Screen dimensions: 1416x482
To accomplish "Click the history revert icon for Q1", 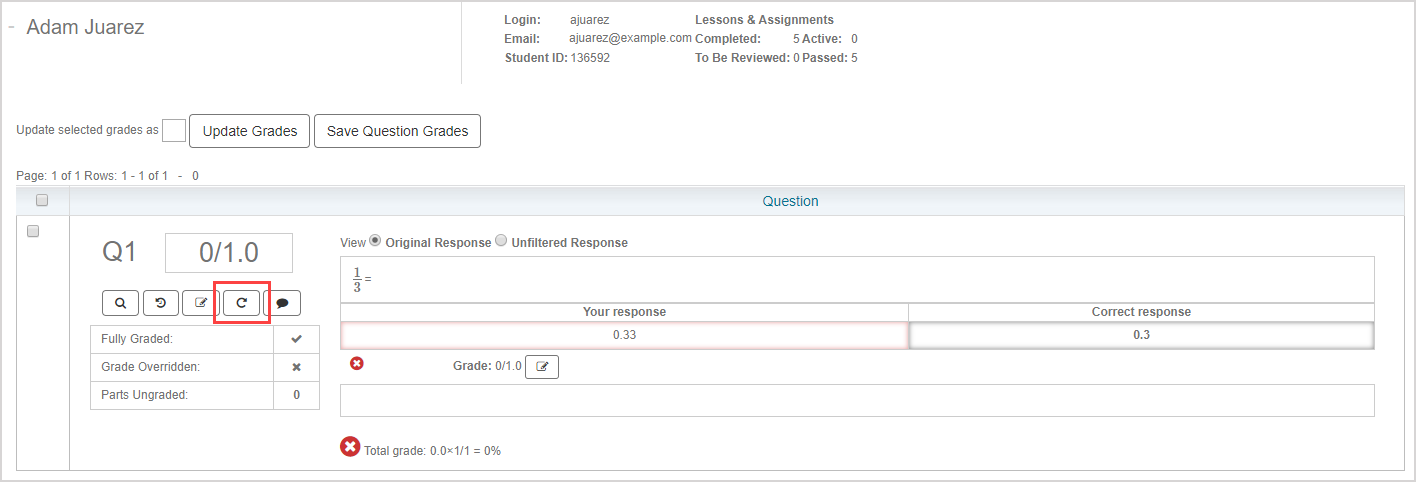I will (x=161, y=303).
